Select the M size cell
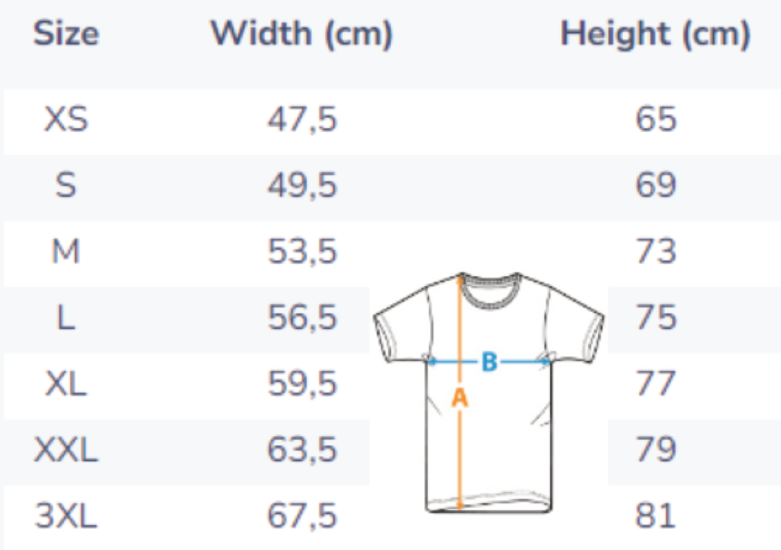This screenshot has height=550, width=781. pos(66,251)
